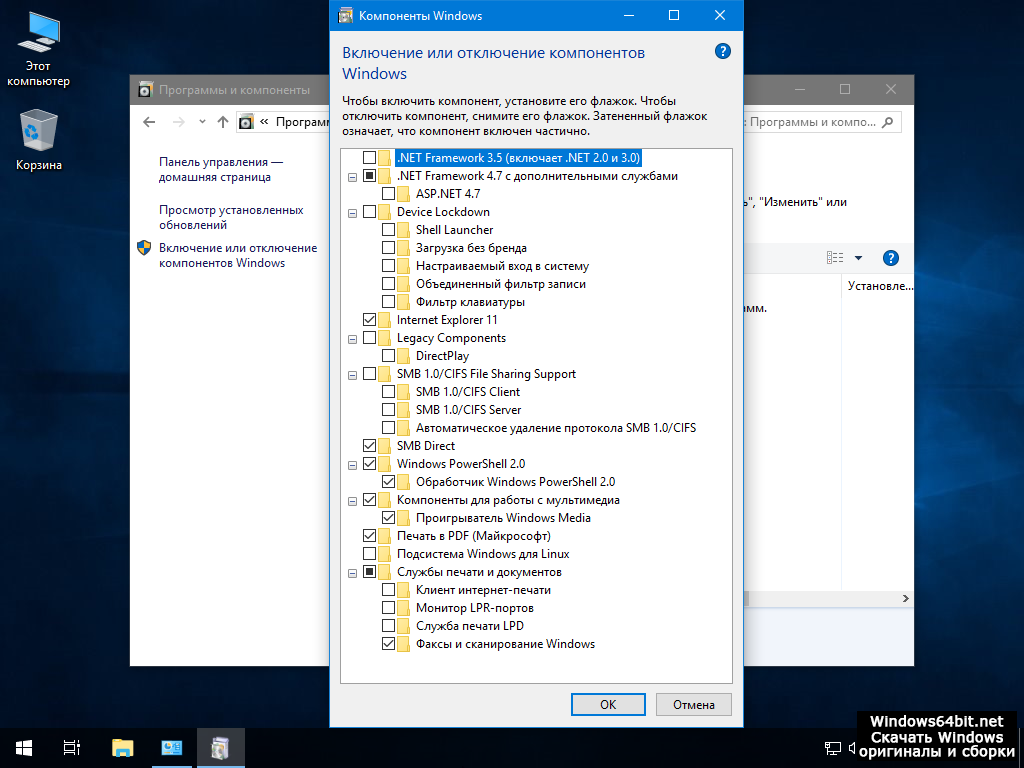The height and width of the screenshot is (768, 1024).
Task: Uncheck Internet Explorer 11 component
Action: pos(370,320)
